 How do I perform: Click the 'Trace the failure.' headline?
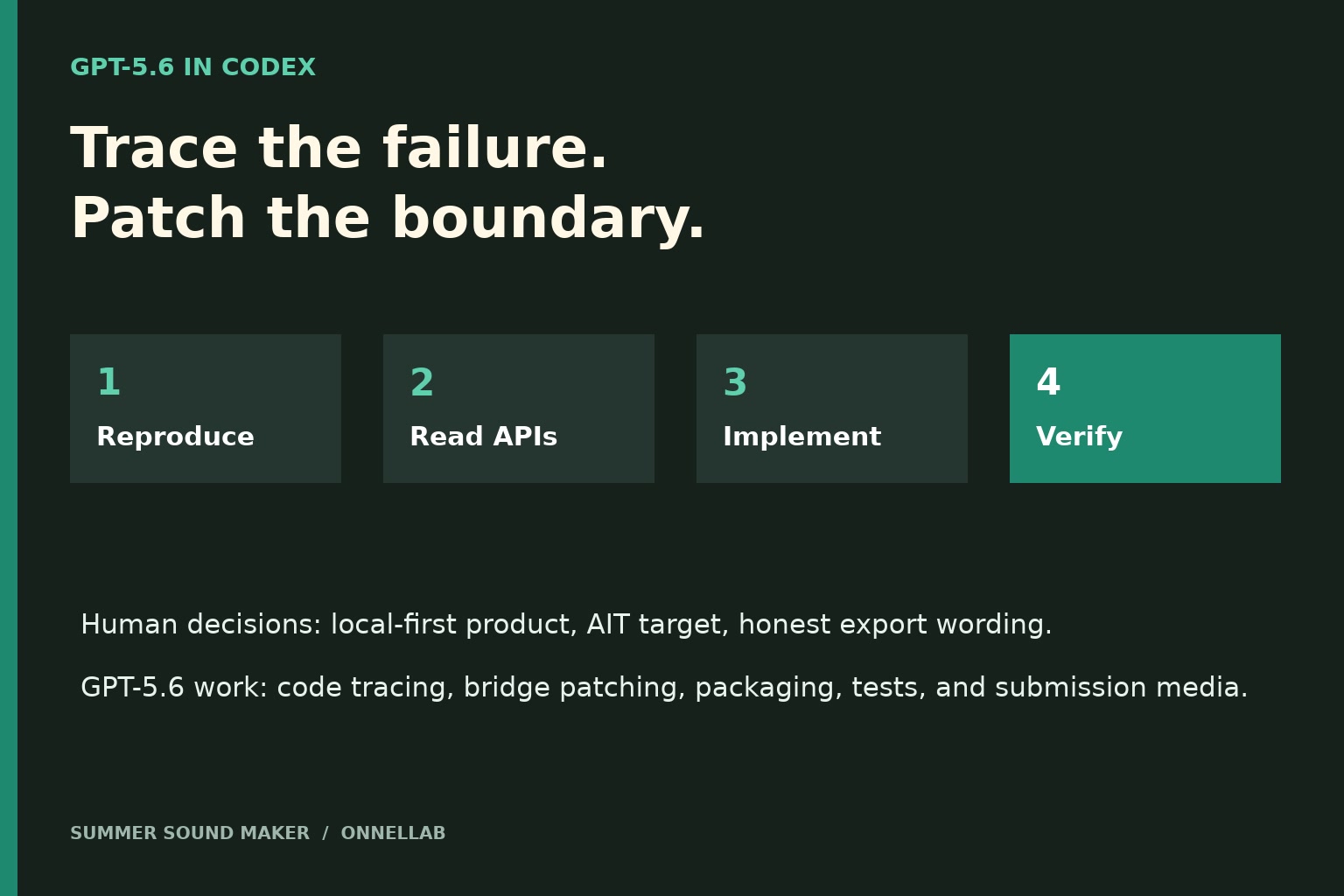click(x=339, y=150)
